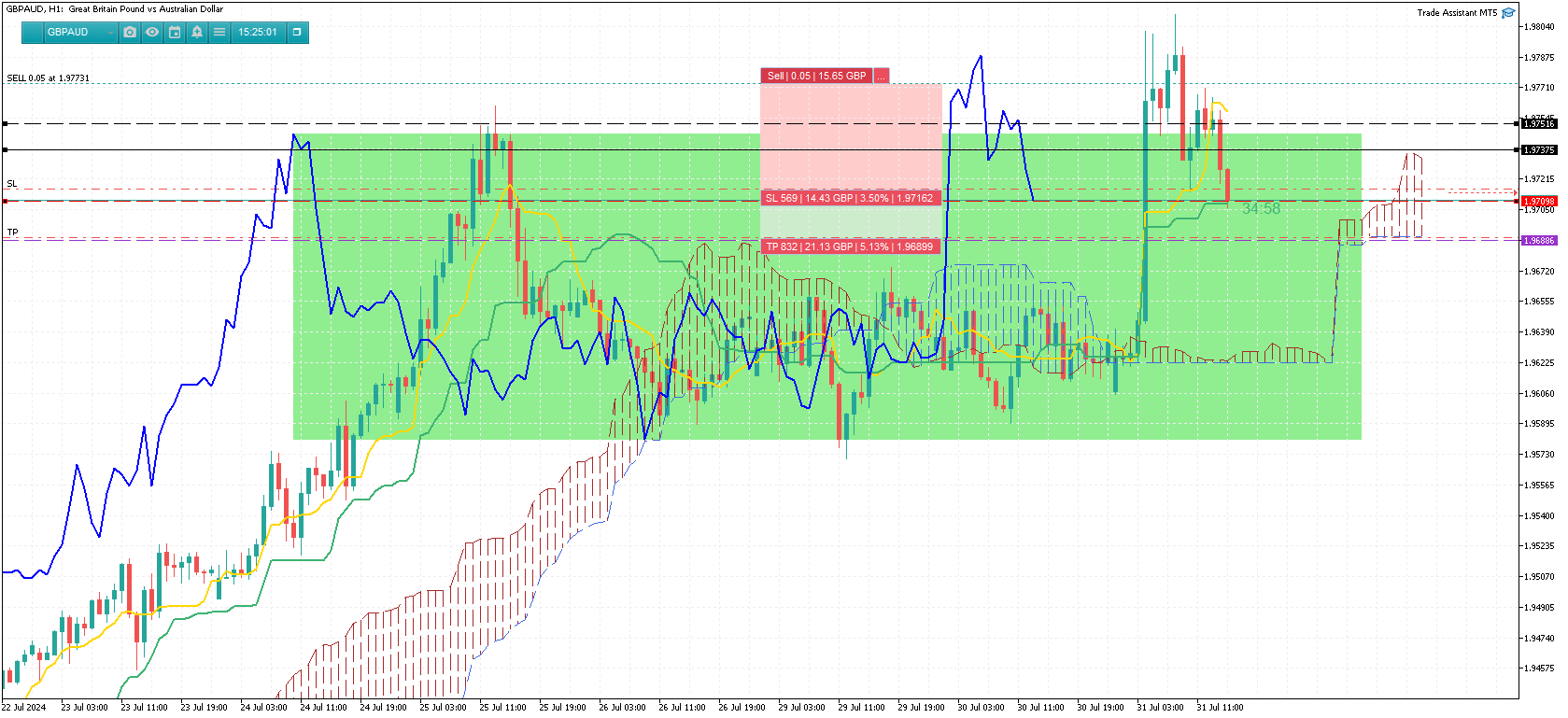
Task: Select the SL 569 stop loss label
Action: tap(850, 198)
